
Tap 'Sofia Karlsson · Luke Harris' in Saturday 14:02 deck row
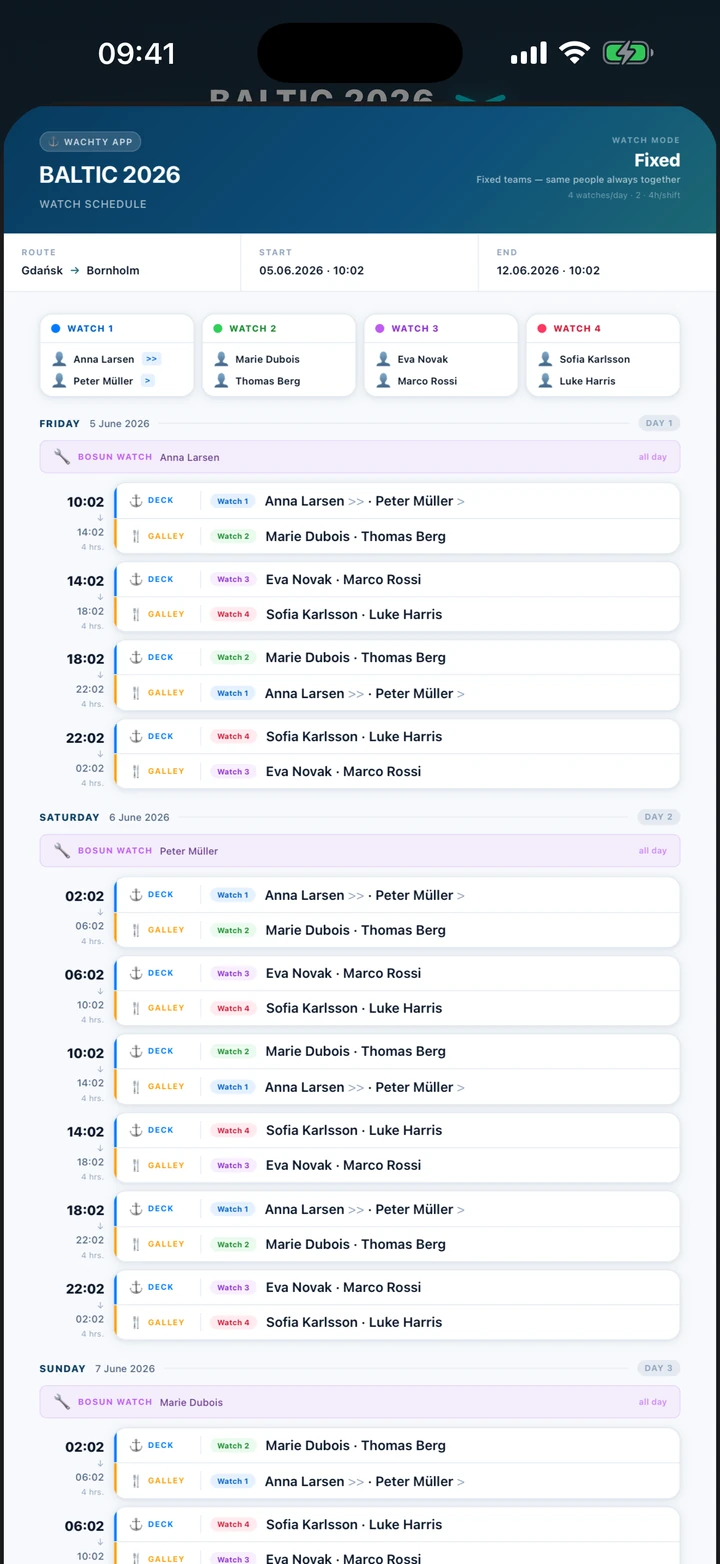(354, 1130)
